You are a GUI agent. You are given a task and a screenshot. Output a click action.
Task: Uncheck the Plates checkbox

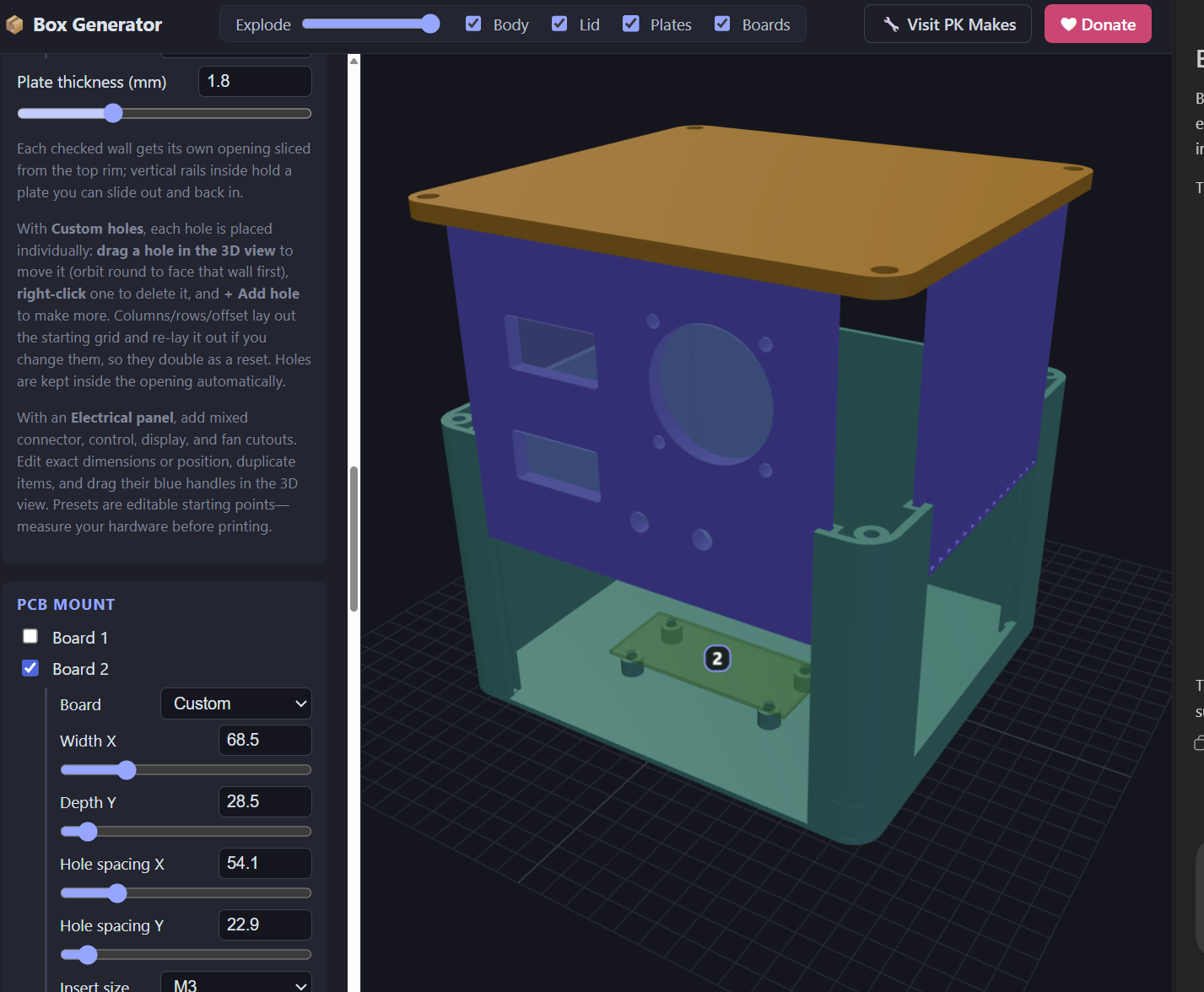coord(630,24)
